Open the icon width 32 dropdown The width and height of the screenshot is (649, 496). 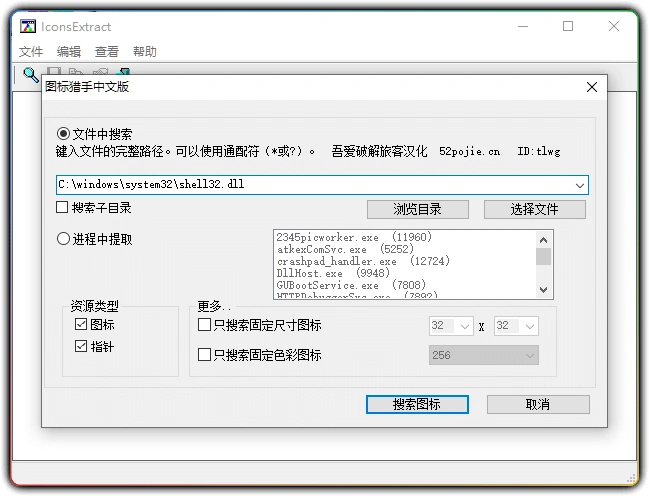tap(464, 326)
